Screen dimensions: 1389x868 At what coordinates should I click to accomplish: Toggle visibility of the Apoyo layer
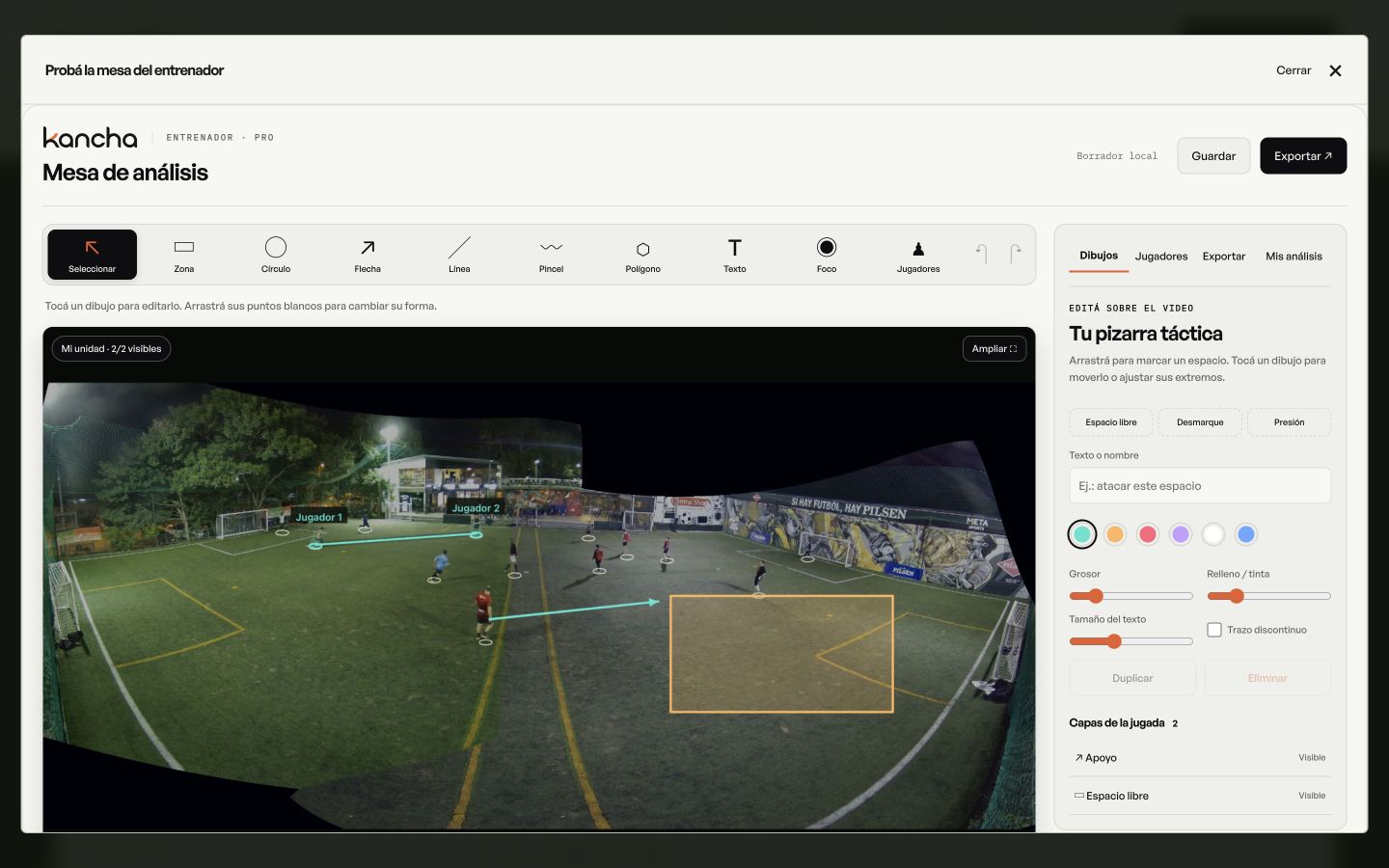tap(1312, 758)
